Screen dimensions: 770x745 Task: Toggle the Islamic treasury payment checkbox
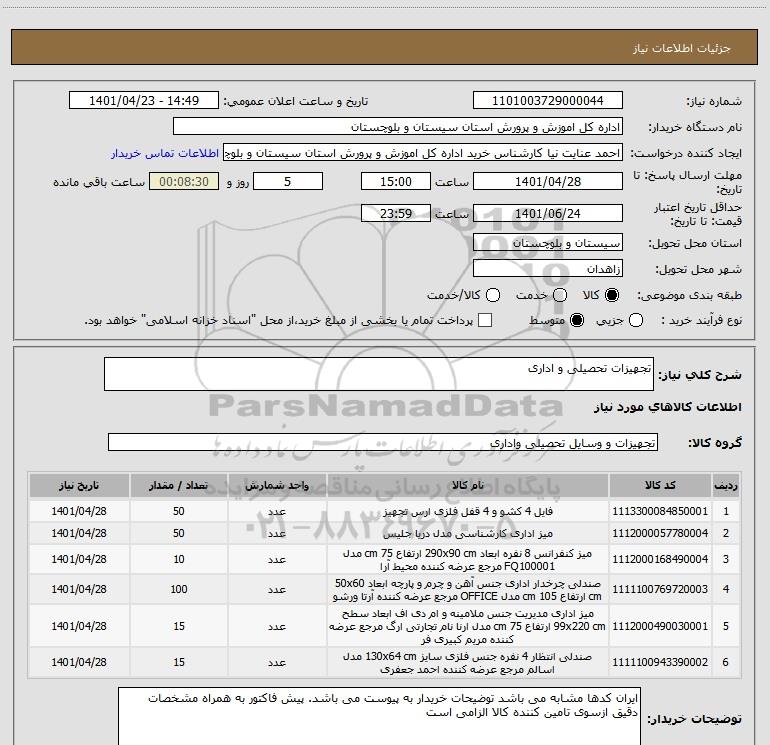(x=485, y=320)
